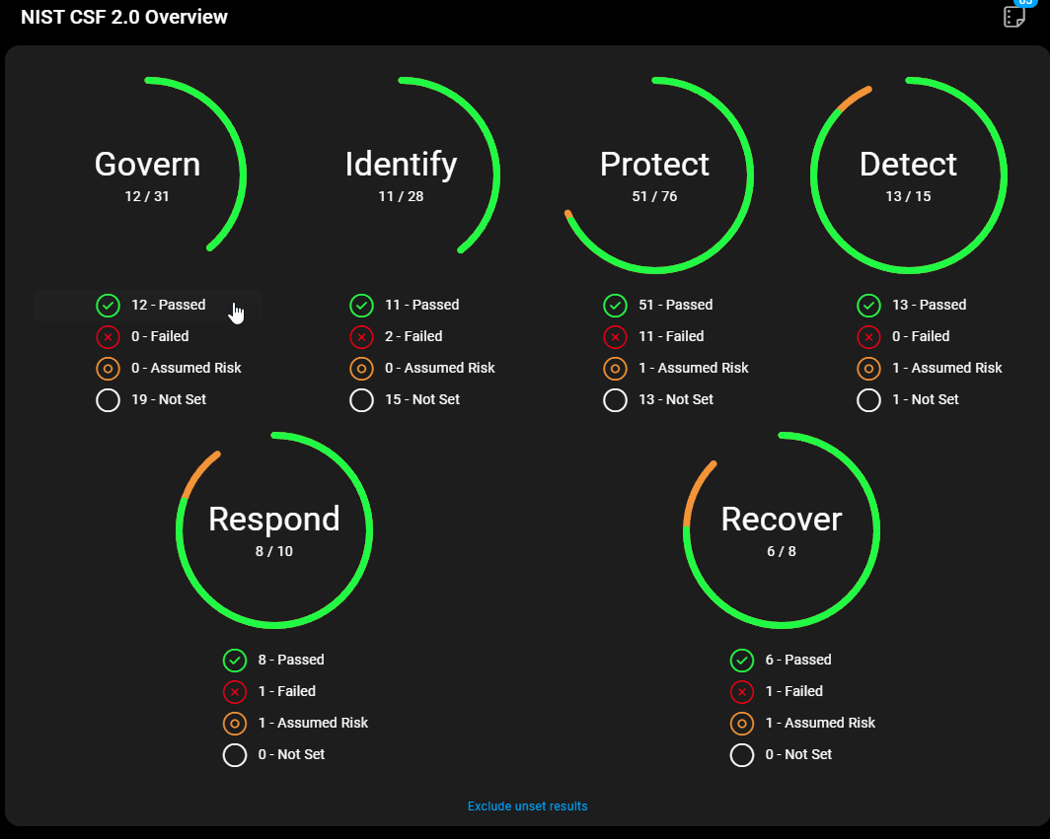Open the Govern 12 / 31 gauge

147,175
